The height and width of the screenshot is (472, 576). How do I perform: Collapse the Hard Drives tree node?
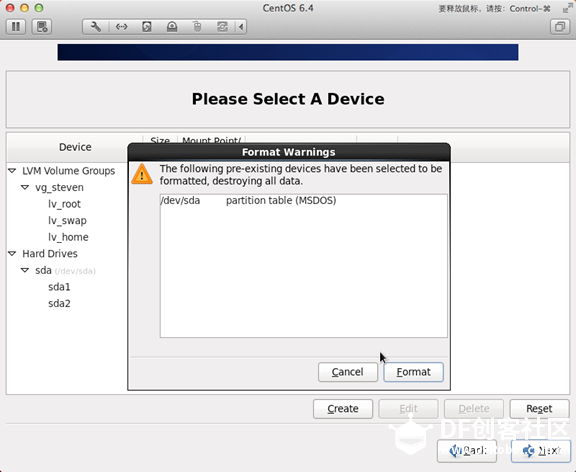click(12, 253)
